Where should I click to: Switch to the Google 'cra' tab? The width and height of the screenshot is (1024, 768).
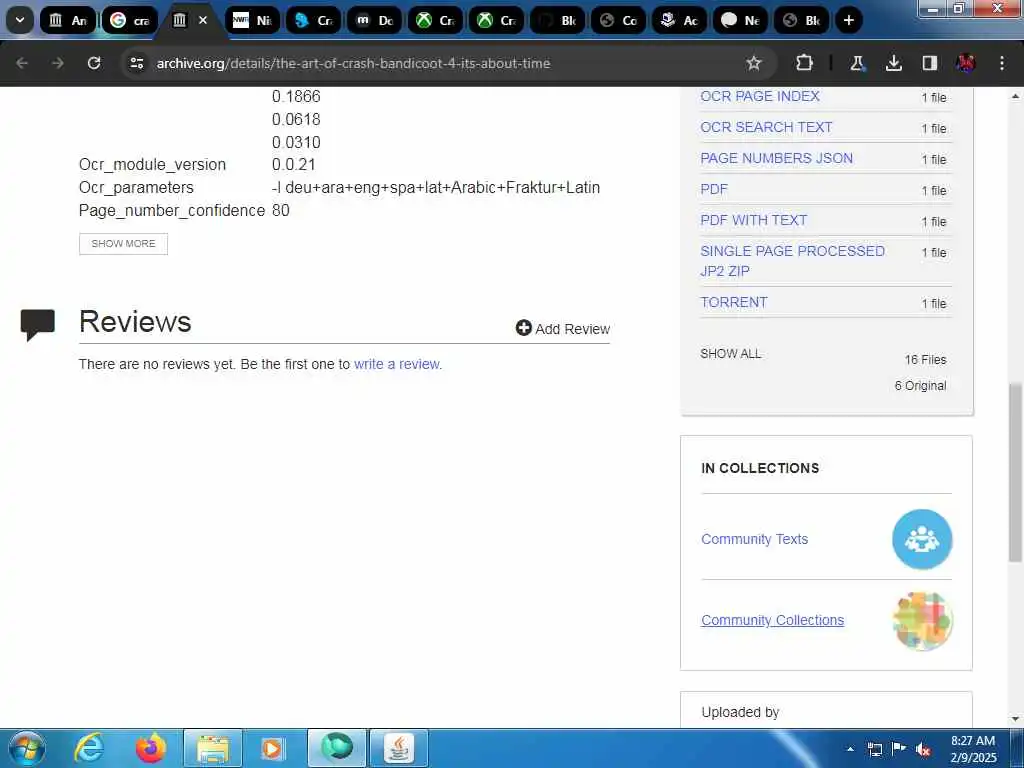129,20
